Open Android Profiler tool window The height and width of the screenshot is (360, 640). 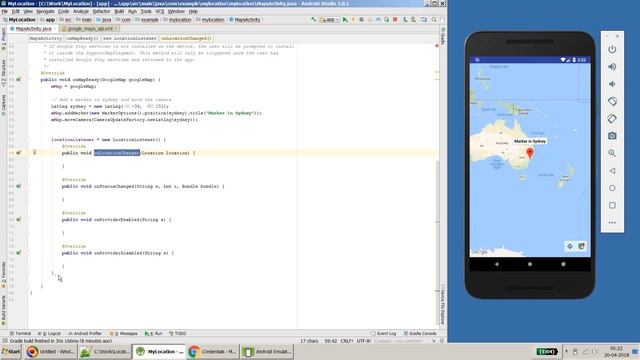tap(85, 333)
